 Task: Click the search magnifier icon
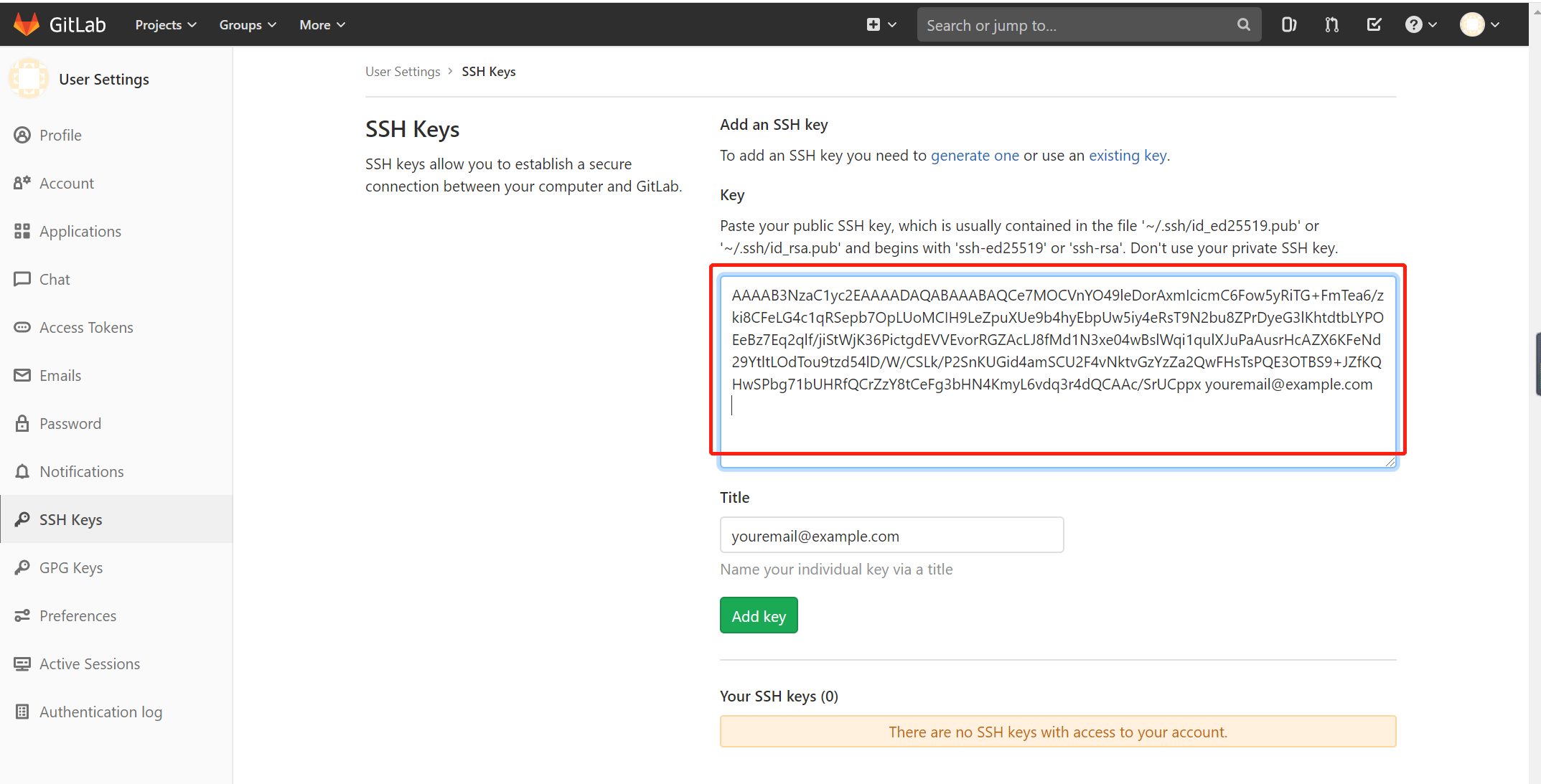(1244, 25)
